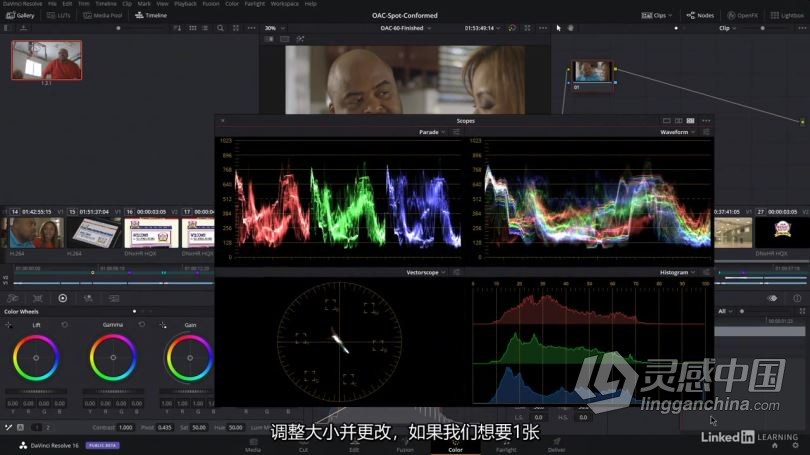Open the Parade scope type dropdown
The image size is (810, 455).
(432, 132)
